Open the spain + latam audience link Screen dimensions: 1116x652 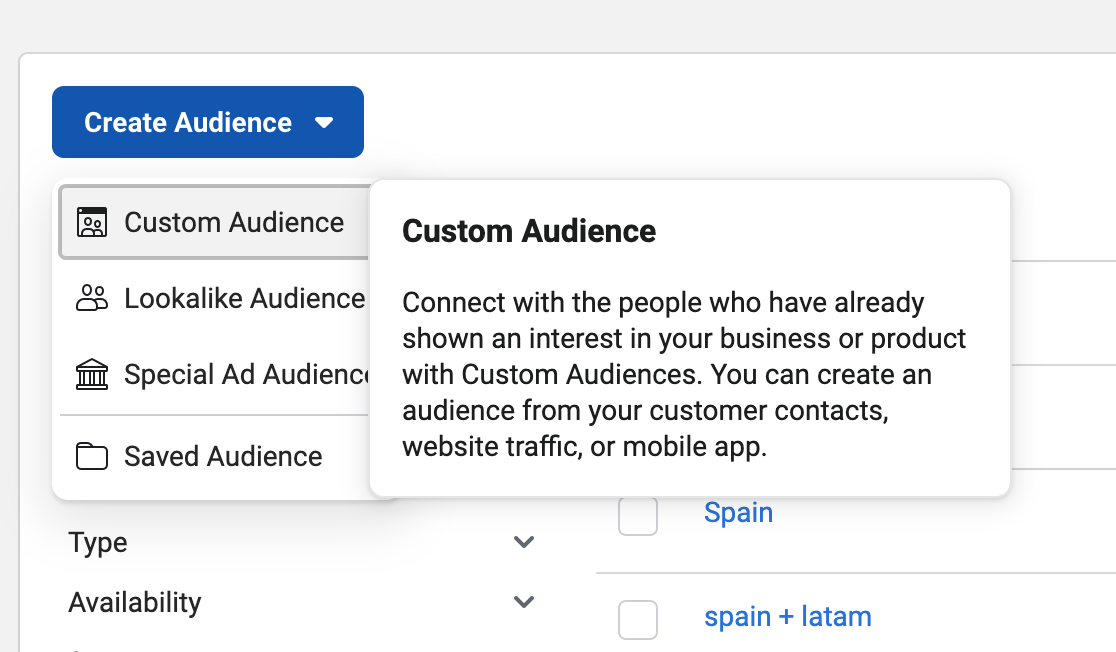[787, 617]
